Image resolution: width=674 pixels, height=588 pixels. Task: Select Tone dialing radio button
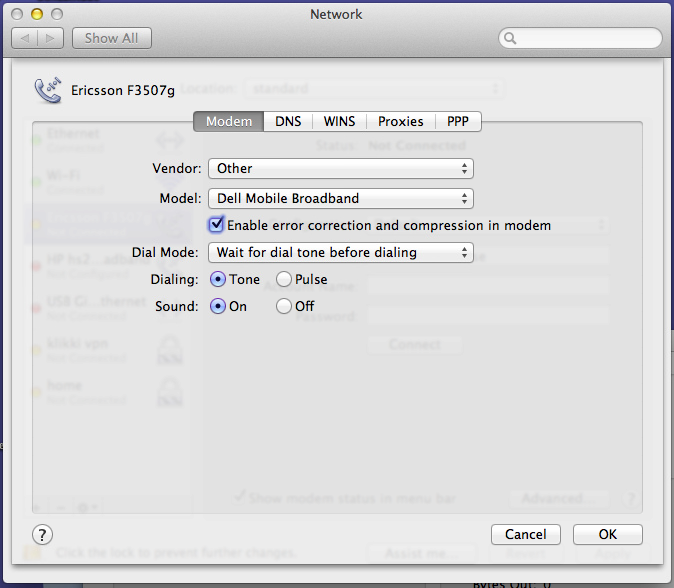point(218,279)
